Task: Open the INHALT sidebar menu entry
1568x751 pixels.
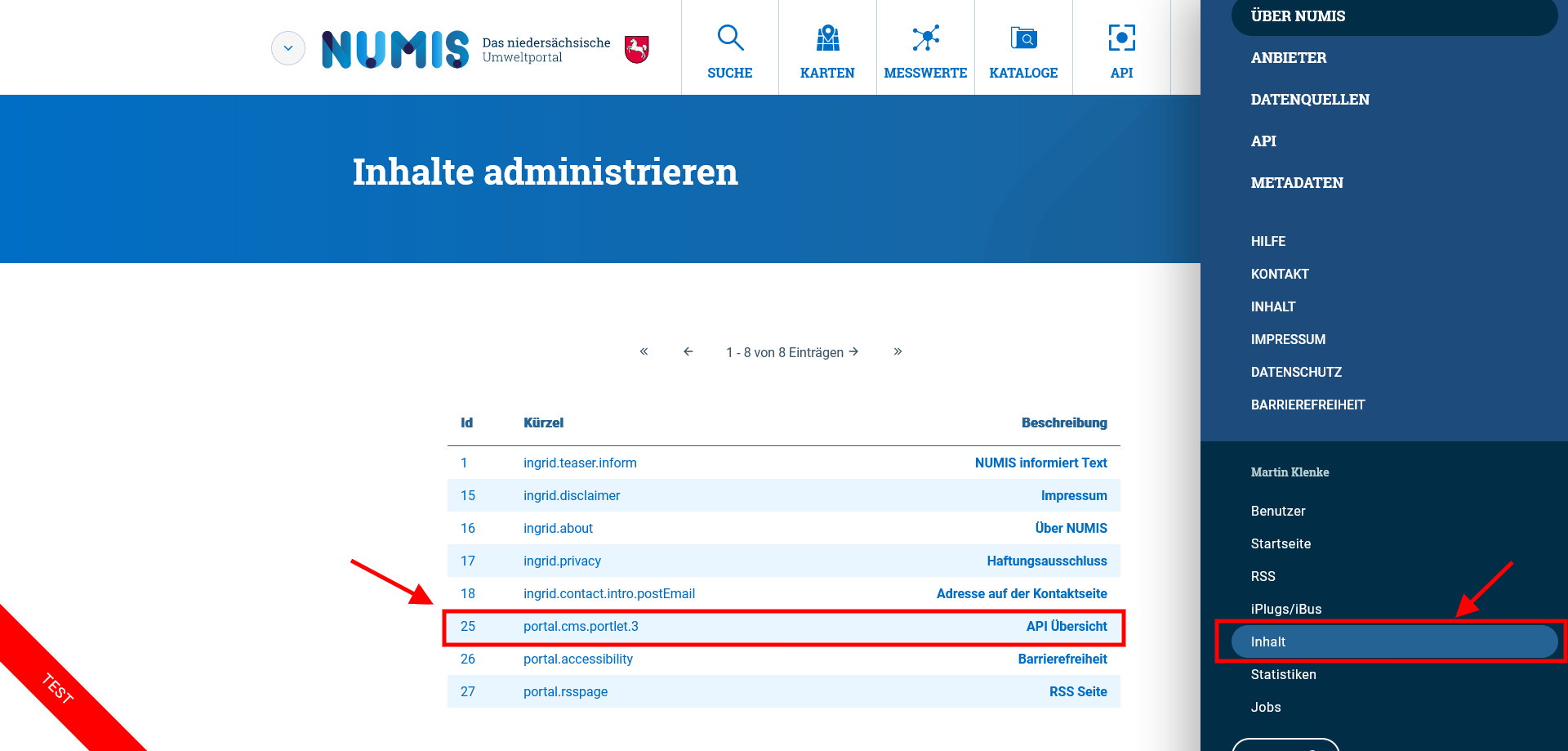Action: (x=1273, y=306)
